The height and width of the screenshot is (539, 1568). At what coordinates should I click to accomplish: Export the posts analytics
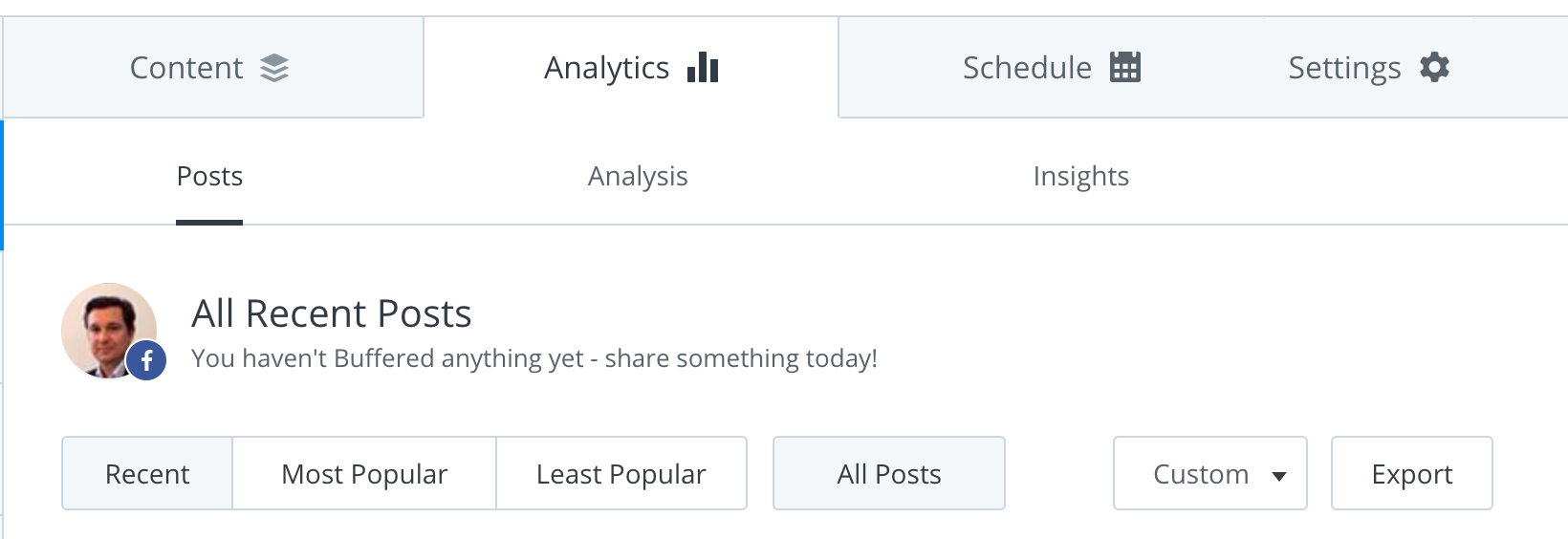(1412, 473)
